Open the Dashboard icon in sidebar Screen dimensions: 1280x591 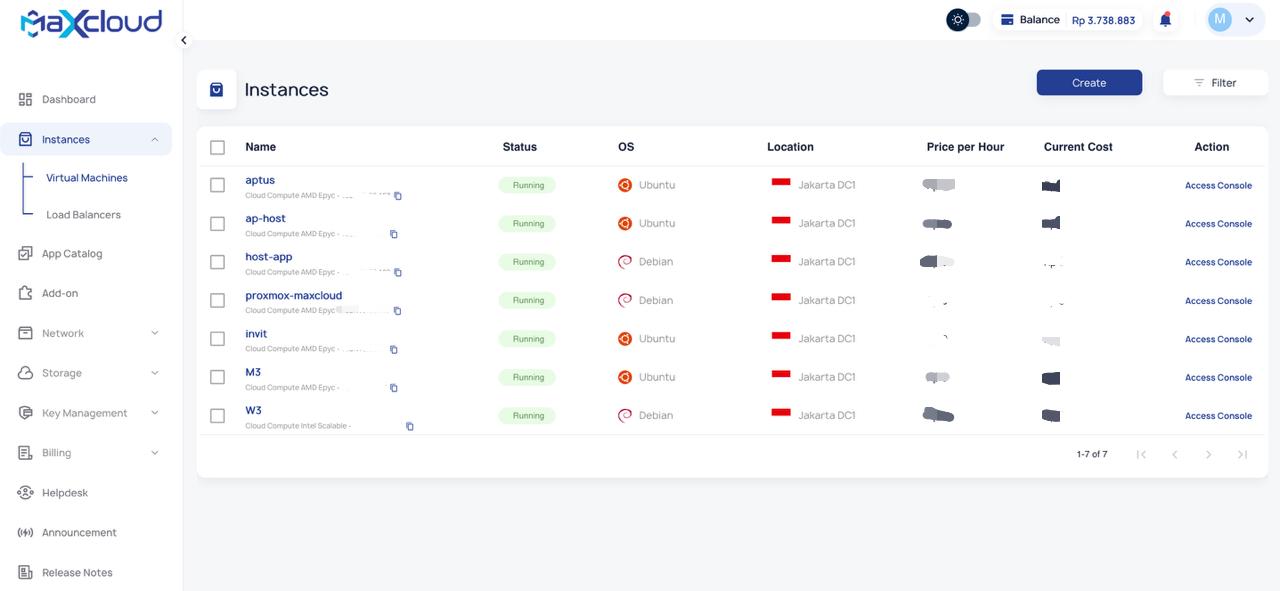26,99
